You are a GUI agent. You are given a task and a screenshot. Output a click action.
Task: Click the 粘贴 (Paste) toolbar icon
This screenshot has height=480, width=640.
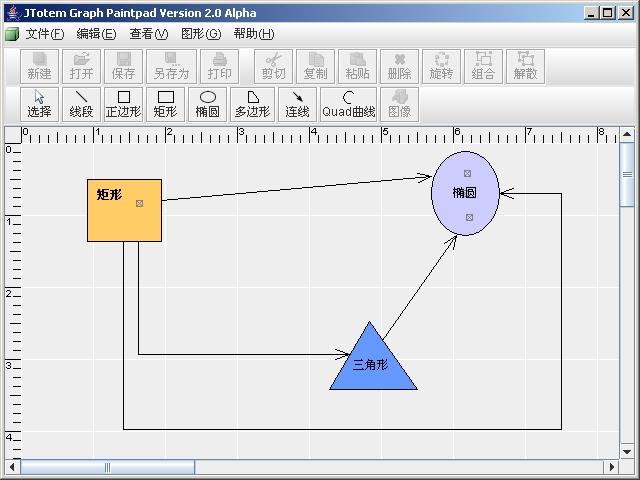[x=358, y=67]
